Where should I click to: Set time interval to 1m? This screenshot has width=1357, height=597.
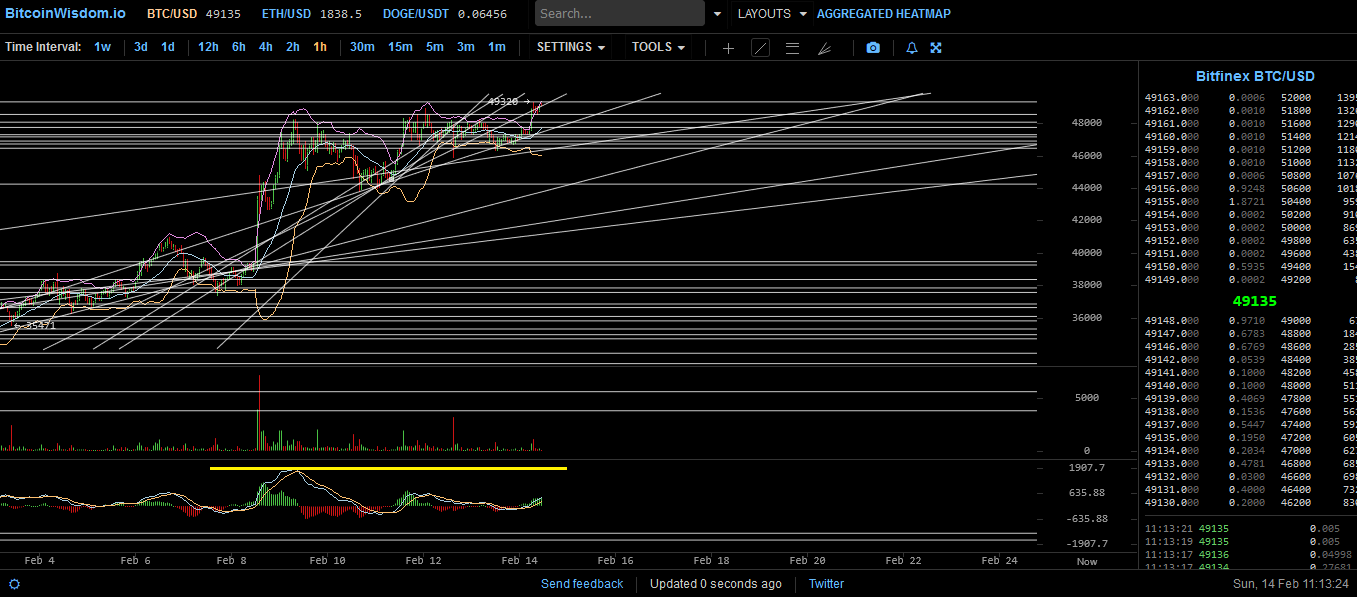click(496, 47)
